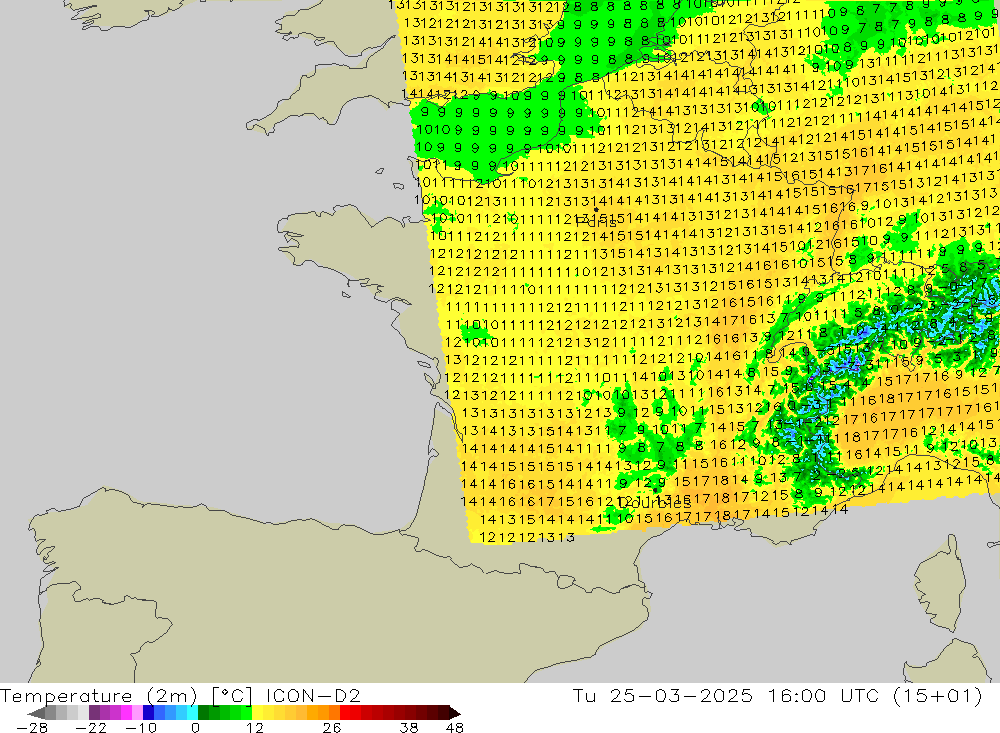Viewport: 1000px width, 733px height.
Task: Click the 12 legend value
Action: point(254,727)
